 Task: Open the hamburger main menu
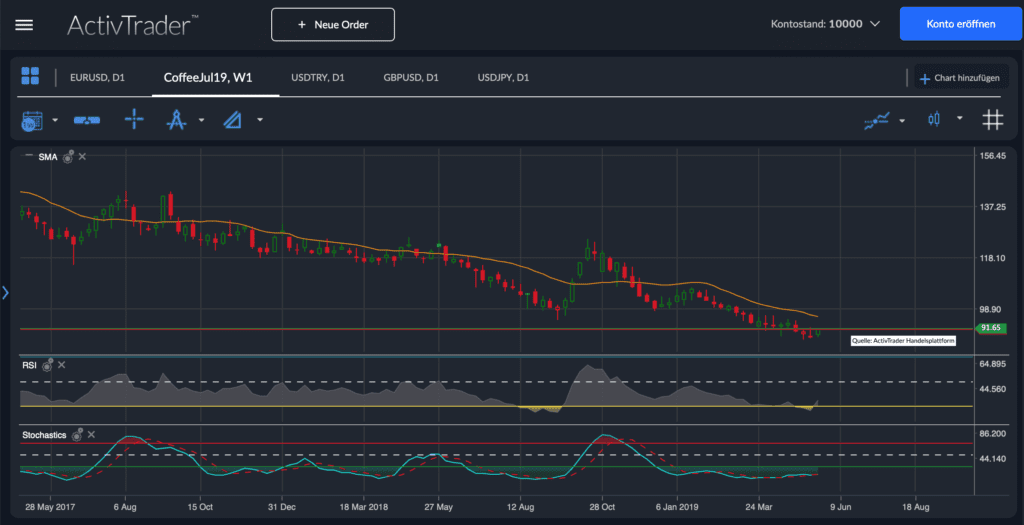(24, 25)
